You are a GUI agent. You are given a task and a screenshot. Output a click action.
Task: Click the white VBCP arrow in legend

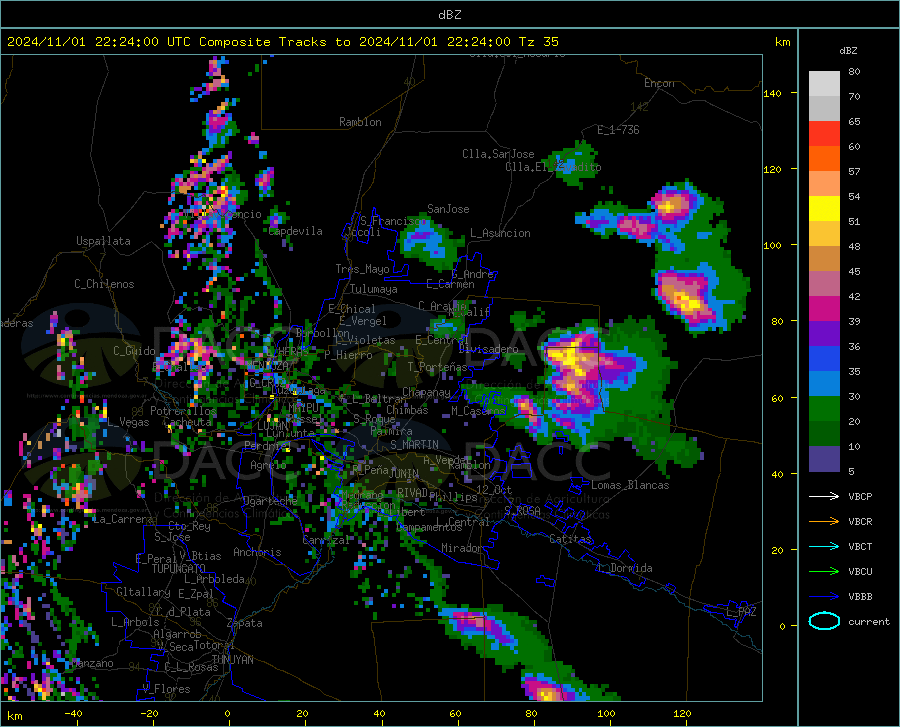click(824, 496)
